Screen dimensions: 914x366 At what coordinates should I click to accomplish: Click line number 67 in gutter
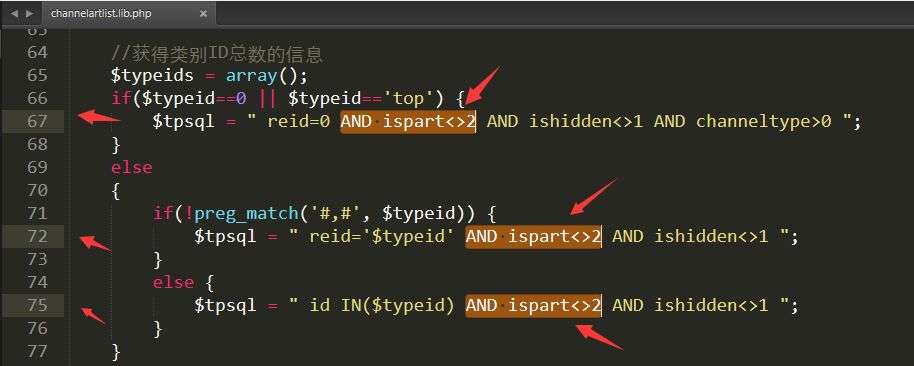pyautogui.click(x=37, y=121)
